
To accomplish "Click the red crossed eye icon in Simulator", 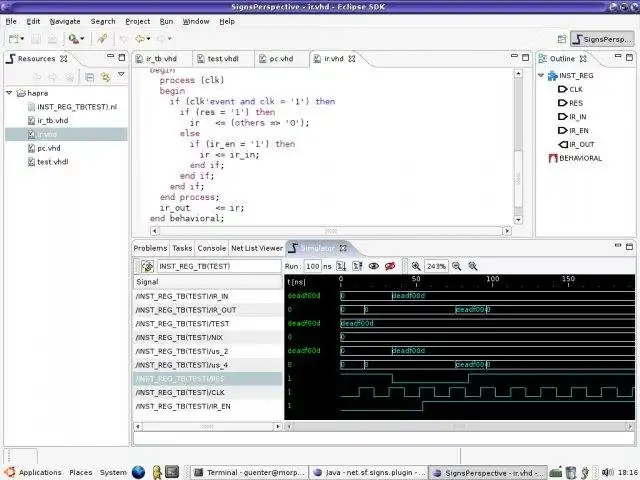I will pos(390,266).
